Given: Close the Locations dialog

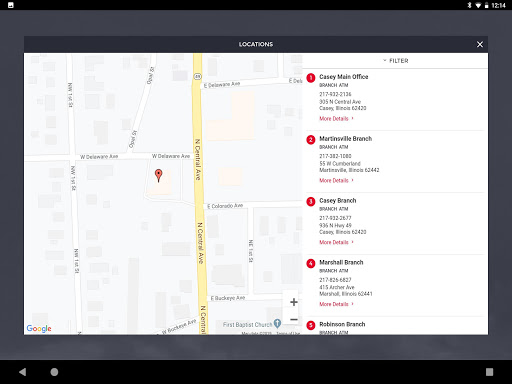Looking at the screenshot, I should coord(480,44).
